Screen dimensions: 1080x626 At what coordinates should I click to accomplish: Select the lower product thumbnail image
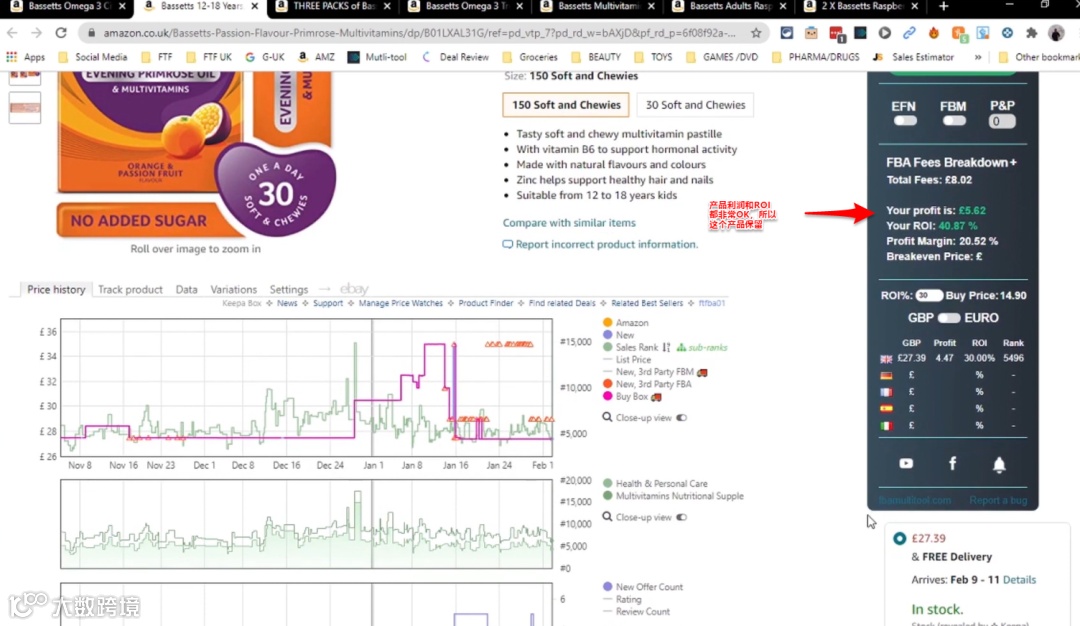coord(25,107)
